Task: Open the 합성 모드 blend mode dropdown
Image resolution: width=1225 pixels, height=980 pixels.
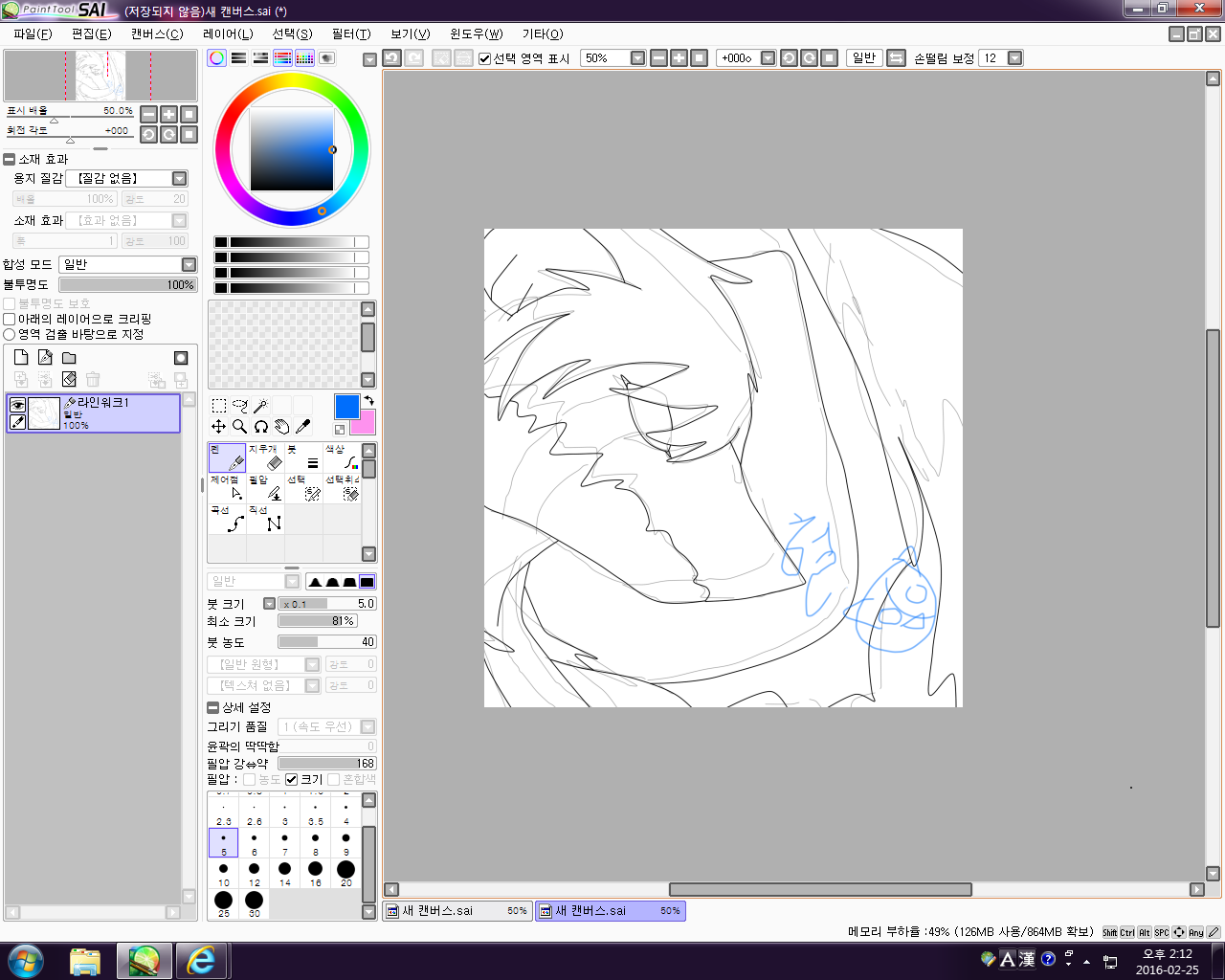Action: coord(189,264)
